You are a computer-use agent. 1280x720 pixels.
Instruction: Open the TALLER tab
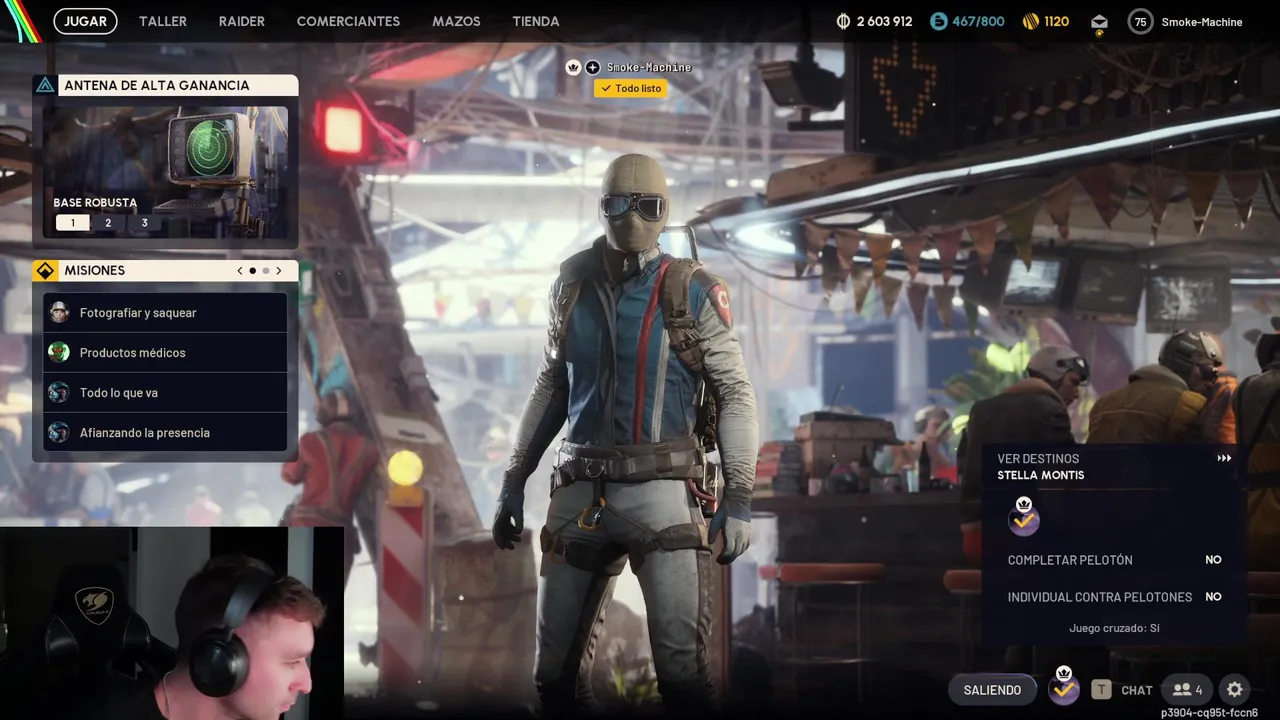point(163,21)
